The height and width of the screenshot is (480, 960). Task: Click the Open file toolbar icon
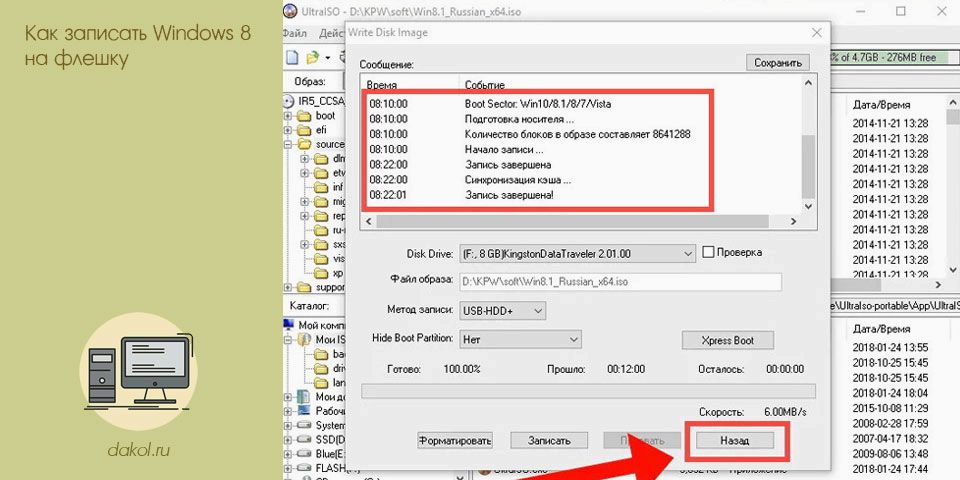(312, 58)
